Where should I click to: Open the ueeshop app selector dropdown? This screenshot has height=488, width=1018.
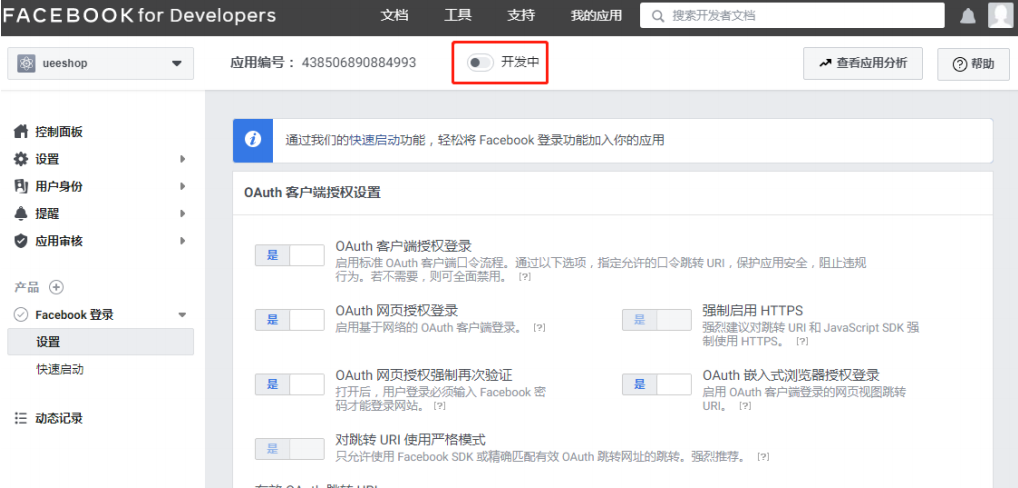101,64
